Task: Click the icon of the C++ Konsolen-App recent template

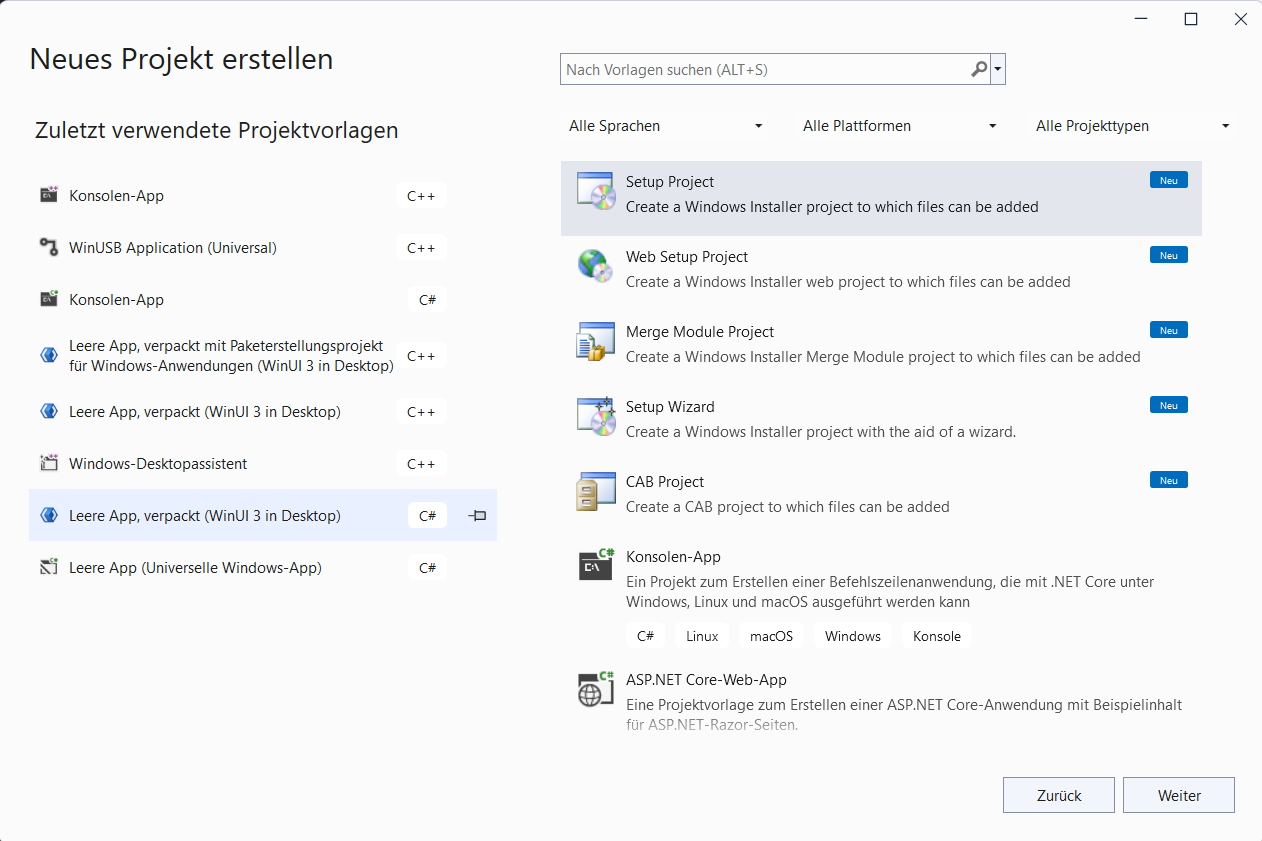Action: click(x=49, y=195)
